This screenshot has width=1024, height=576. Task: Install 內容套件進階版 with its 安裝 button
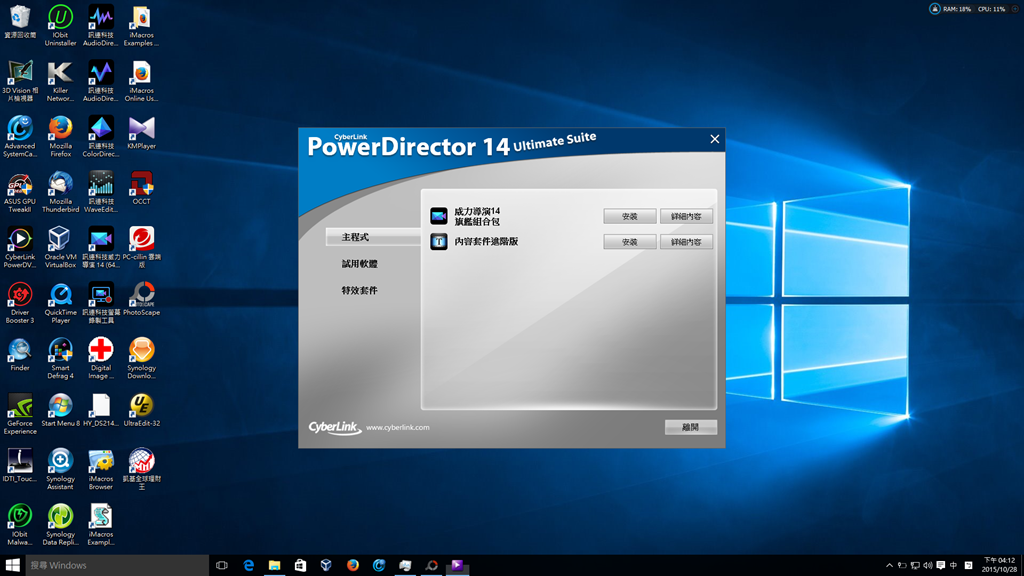[630, 242]
